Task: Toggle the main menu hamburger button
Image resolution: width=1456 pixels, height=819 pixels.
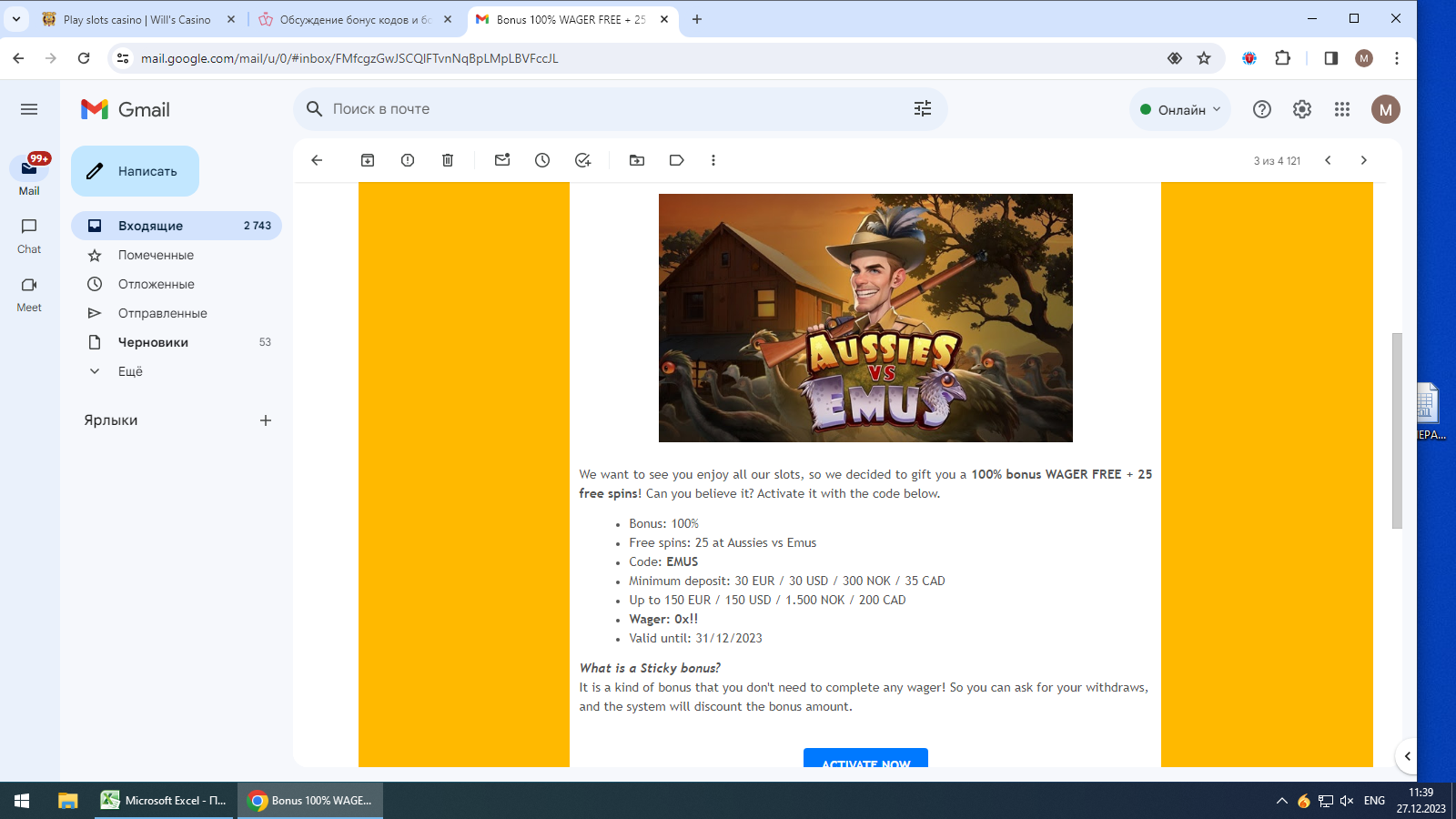Action: point(29,109)
